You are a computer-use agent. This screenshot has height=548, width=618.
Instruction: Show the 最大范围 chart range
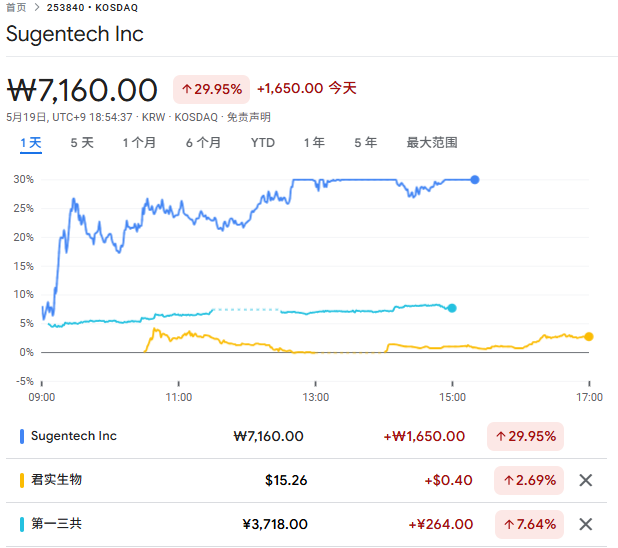pyautogui.click(x=432, y=143)
